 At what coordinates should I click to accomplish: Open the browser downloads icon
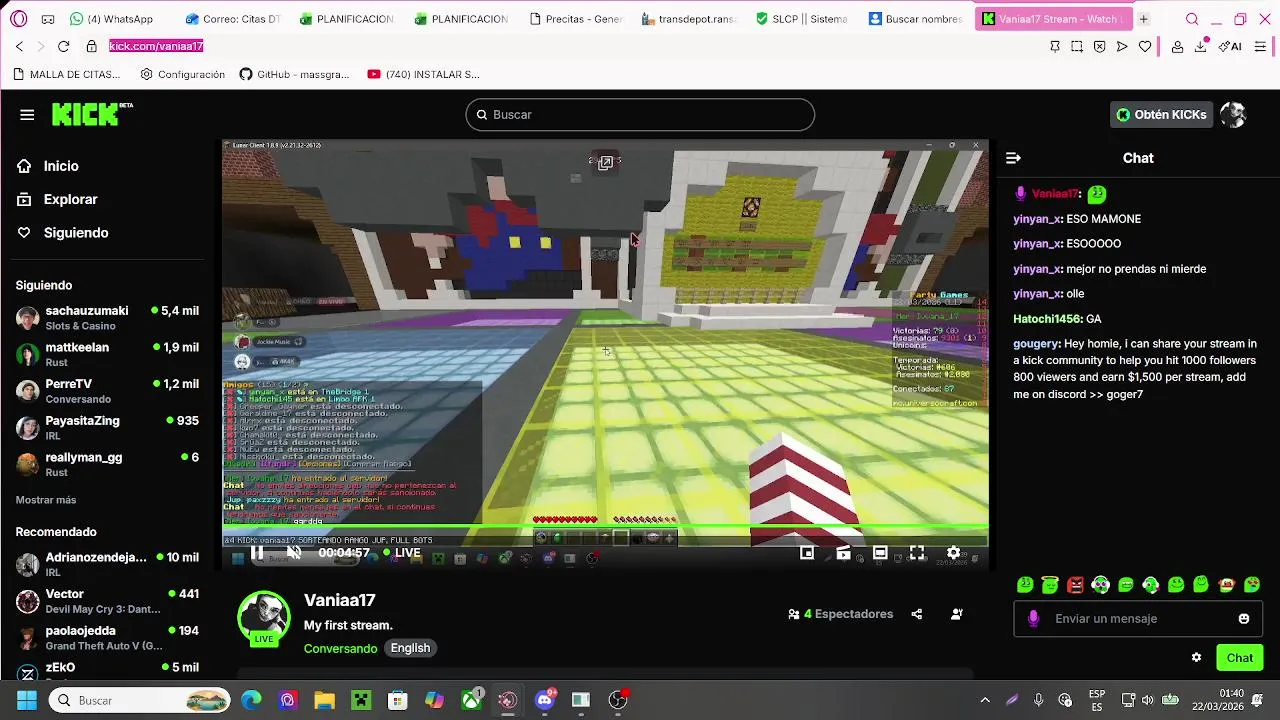(x=1201, y=46)
